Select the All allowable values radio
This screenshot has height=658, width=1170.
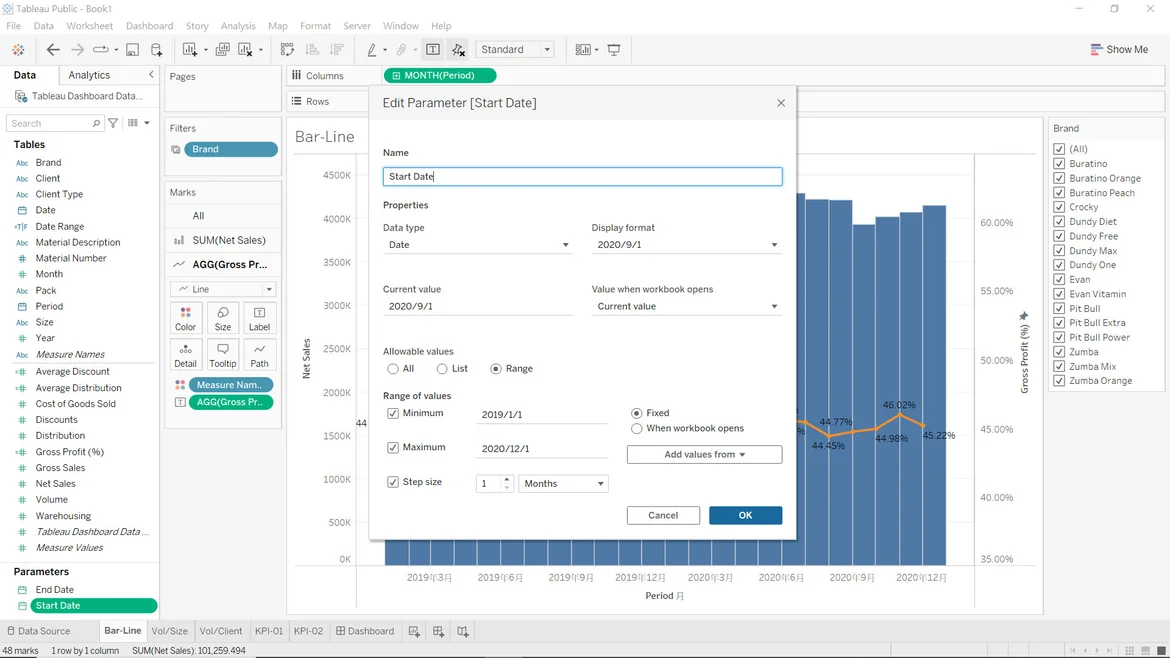click(x=393, y=369)
